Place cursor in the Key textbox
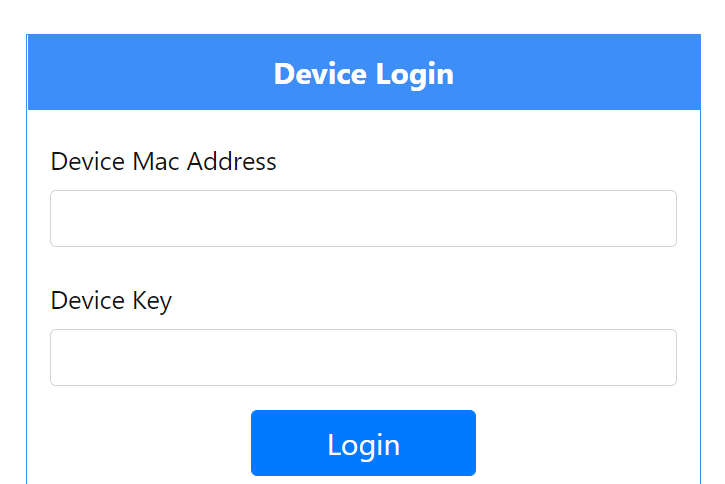The image size is (725, 484). coord(363,357)
